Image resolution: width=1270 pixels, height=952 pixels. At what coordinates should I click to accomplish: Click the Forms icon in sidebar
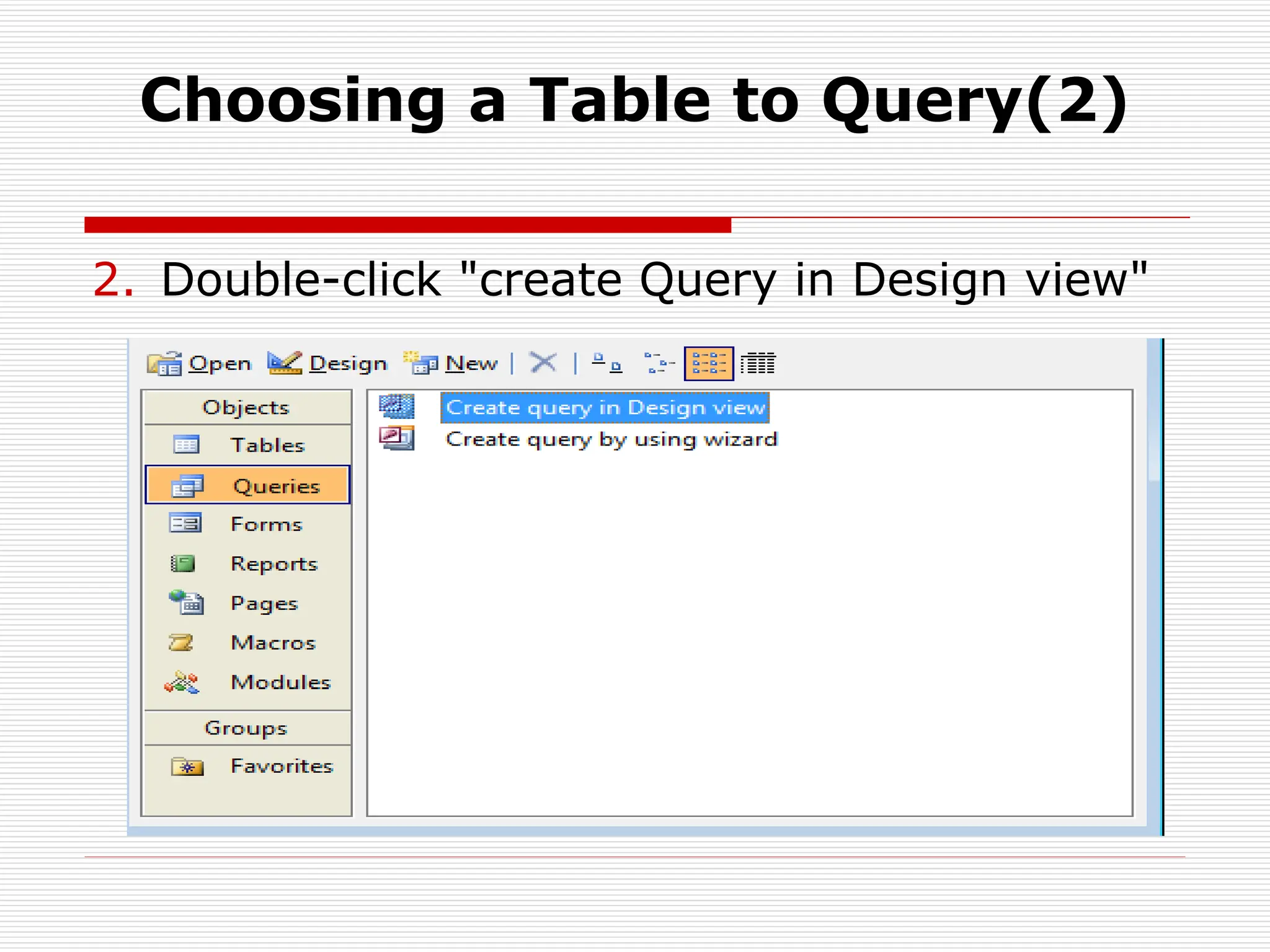coord(185,524)
